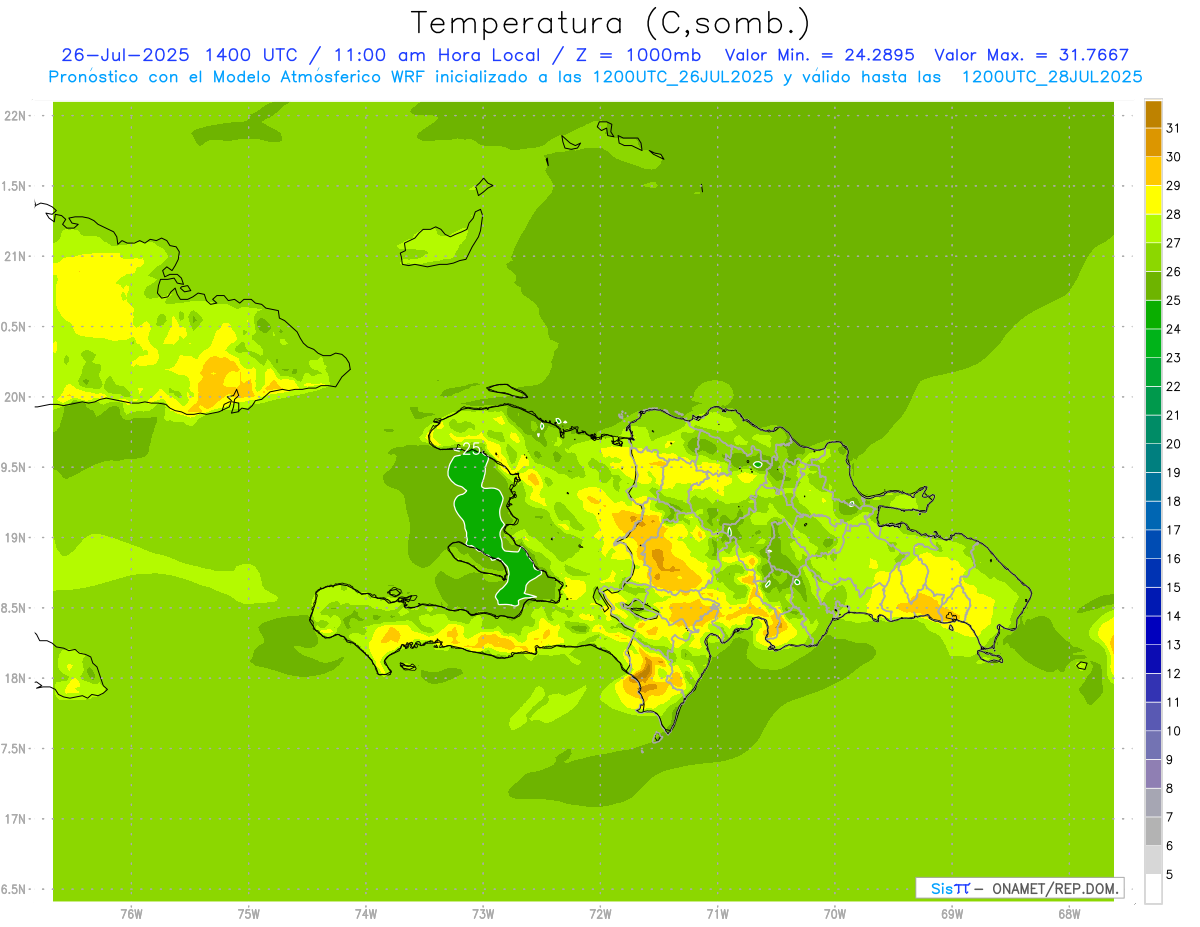Click latitude label "8.5N"
The image size is (1200, 927).
14,608
